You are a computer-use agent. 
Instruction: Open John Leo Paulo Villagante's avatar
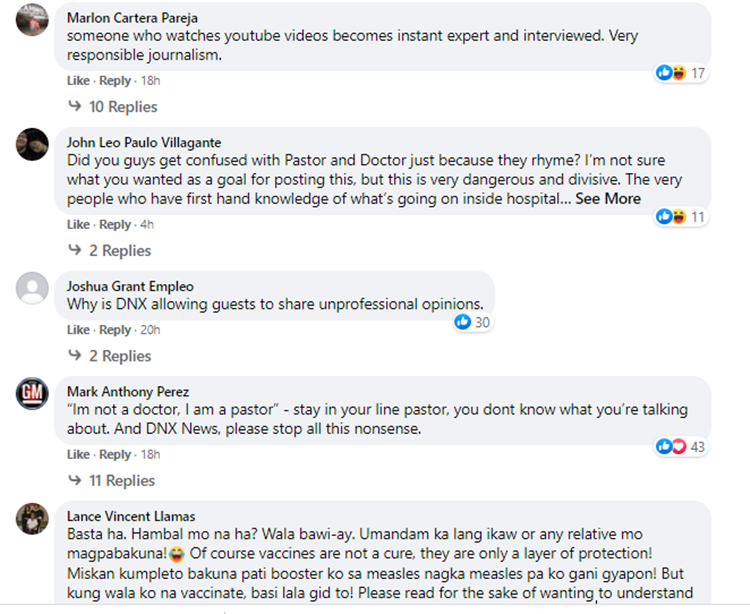tap(33, 144)
